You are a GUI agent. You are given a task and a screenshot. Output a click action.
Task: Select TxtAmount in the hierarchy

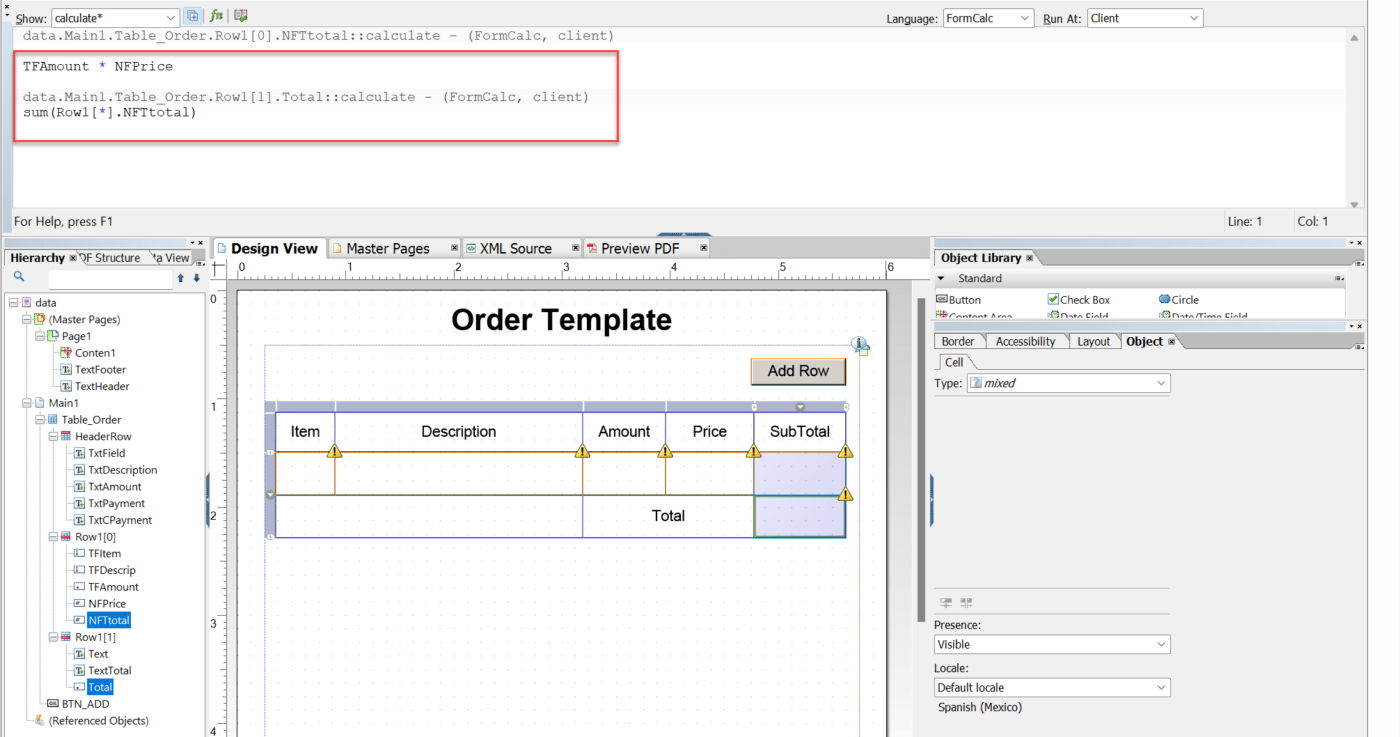pos(115,487)
